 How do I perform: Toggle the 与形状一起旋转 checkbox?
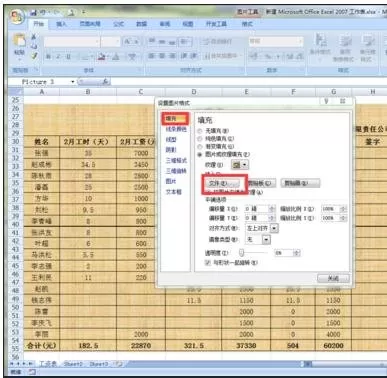[x=208, y=263]
